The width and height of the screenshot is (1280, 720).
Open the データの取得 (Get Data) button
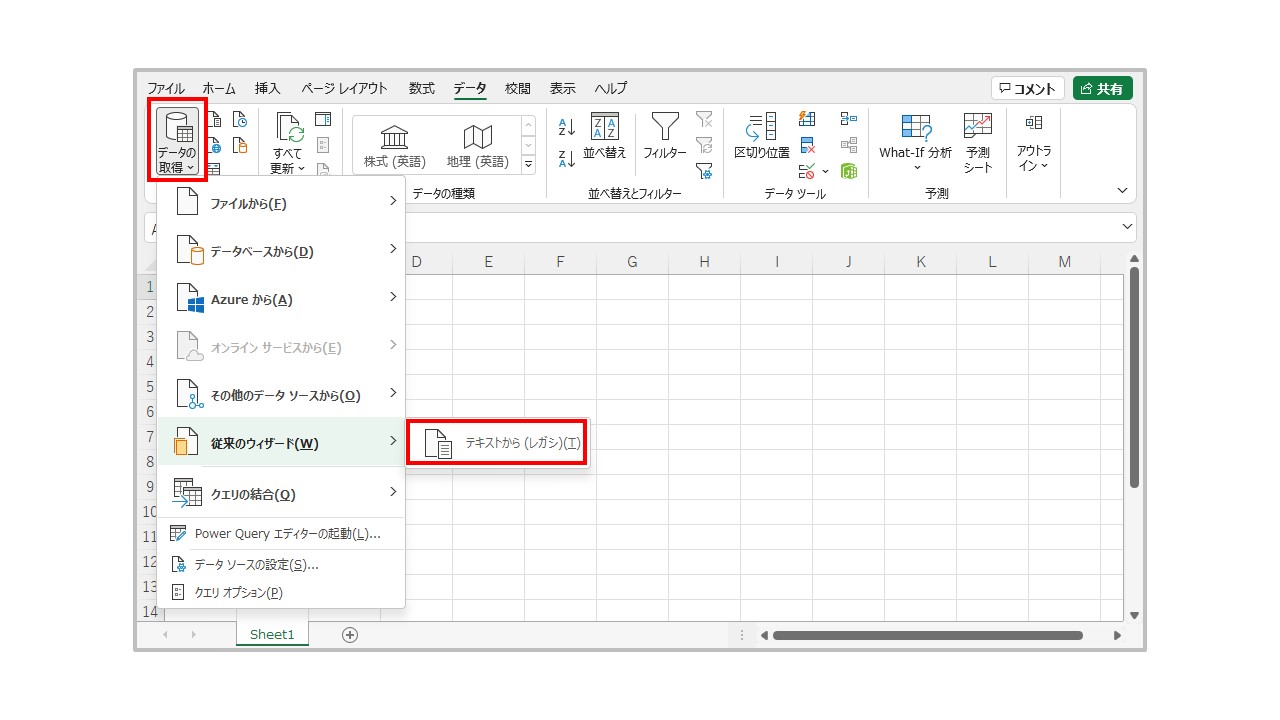click(177, 140)
